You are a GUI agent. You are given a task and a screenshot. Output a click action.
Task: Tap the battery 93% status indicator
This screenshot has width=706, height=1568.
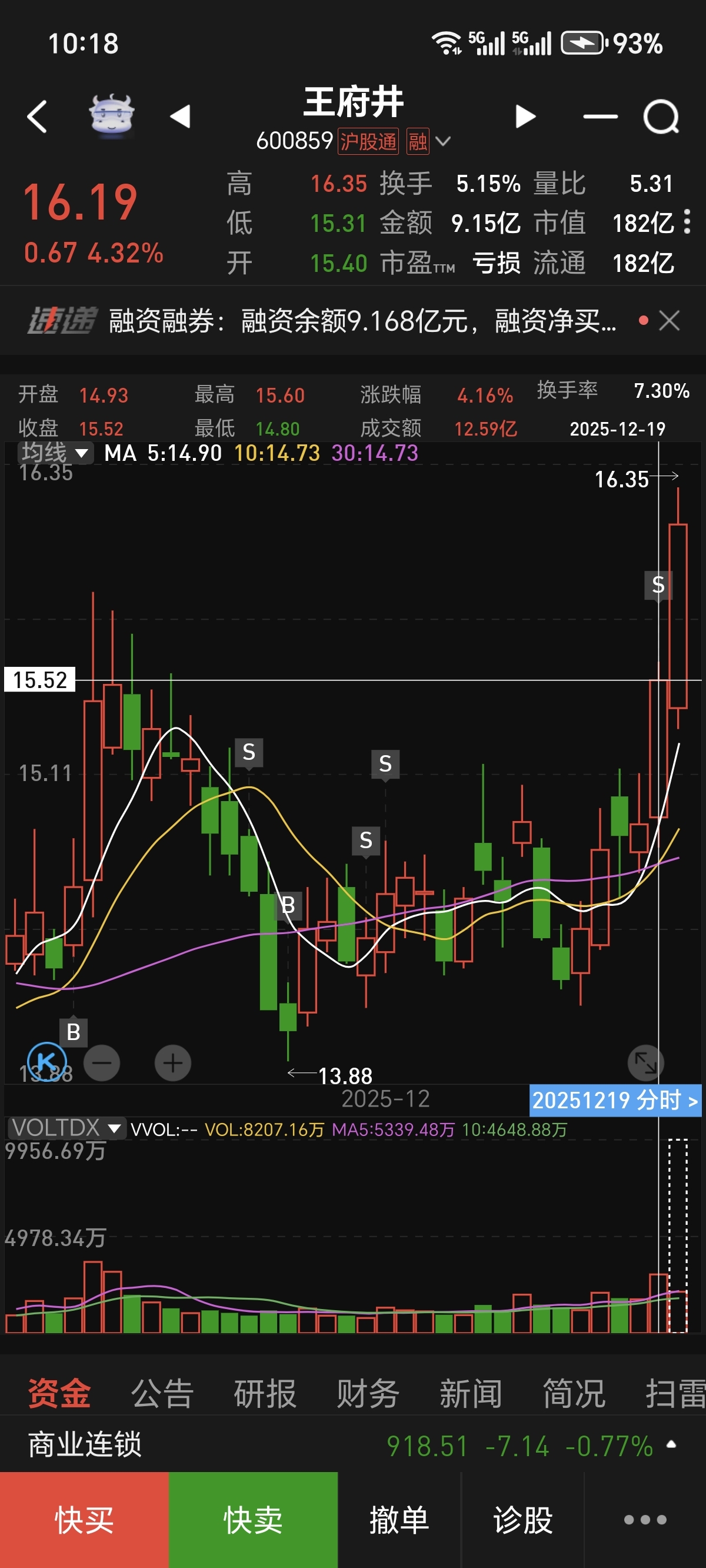point(612,43)
